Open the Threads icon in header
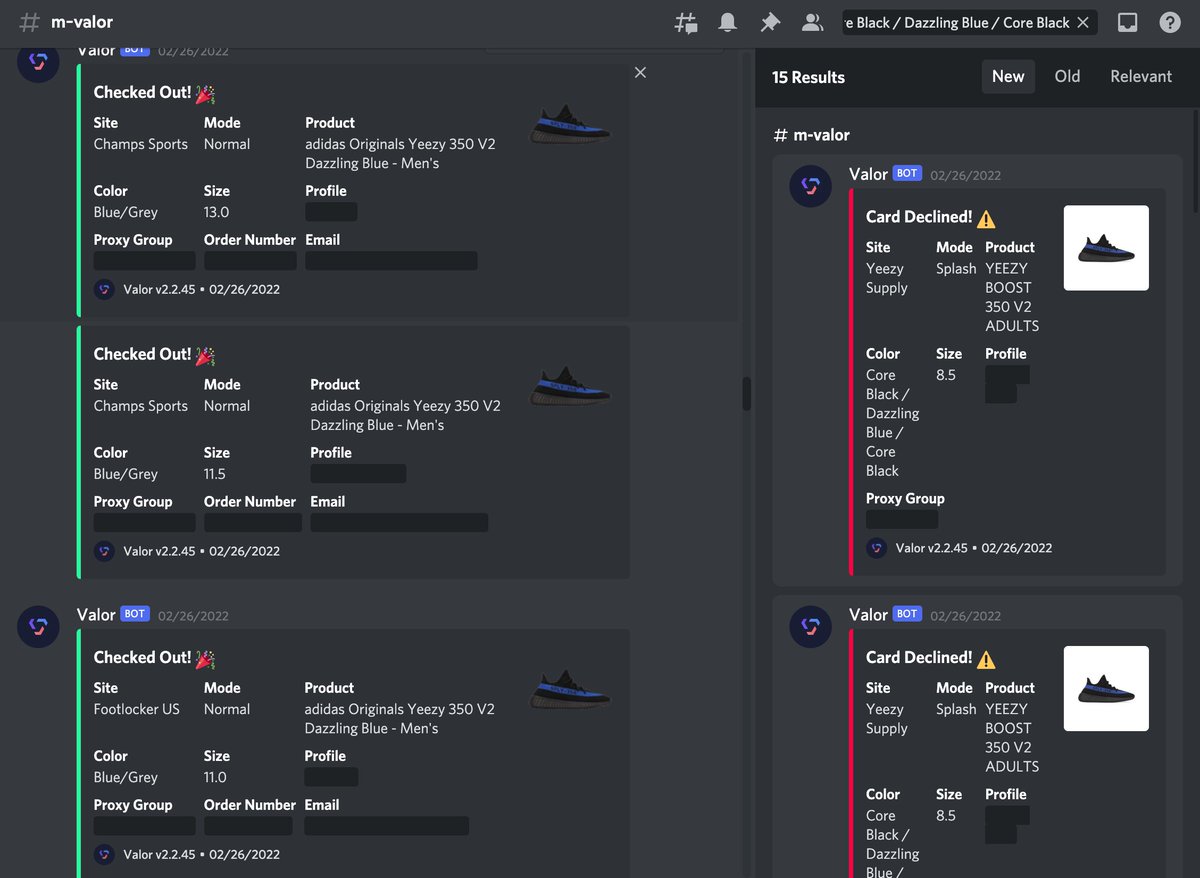 [x=686, y=22]
